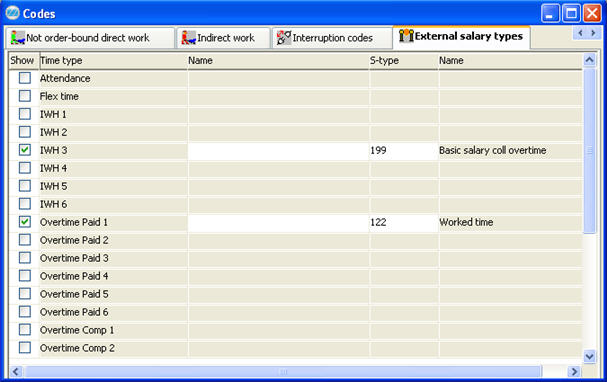The image size is (607, 382).
Task: Edit the Name field for Overtime Paid 1
Action: pos(278,222)
